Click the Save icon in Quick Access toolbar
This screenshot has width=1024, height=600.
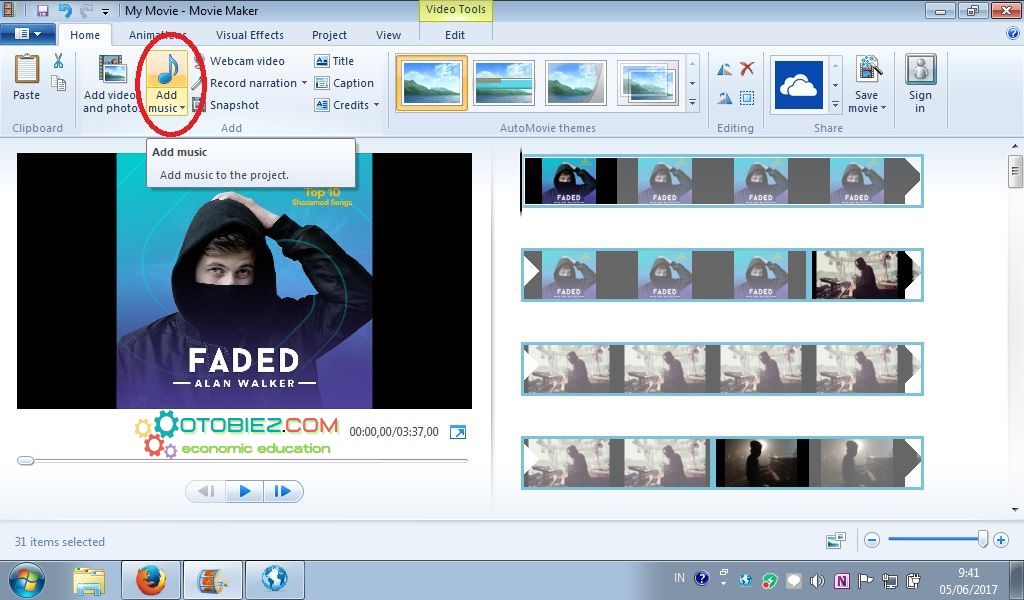(42, 10)
